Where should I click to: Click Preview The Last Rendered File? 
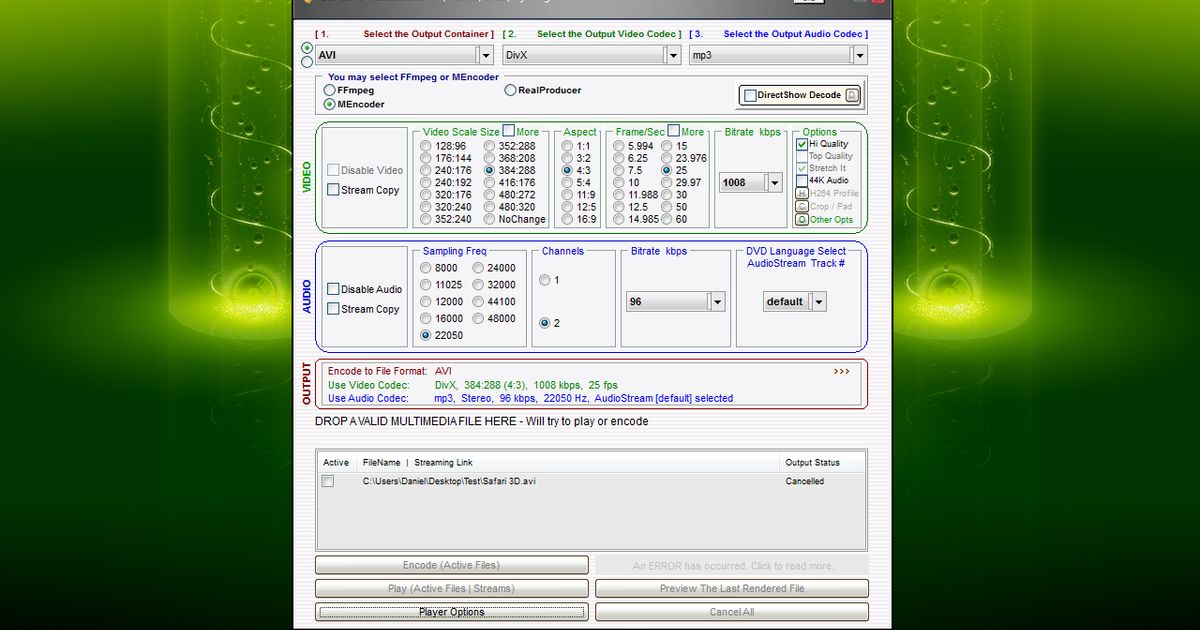[x=732, y=588]
